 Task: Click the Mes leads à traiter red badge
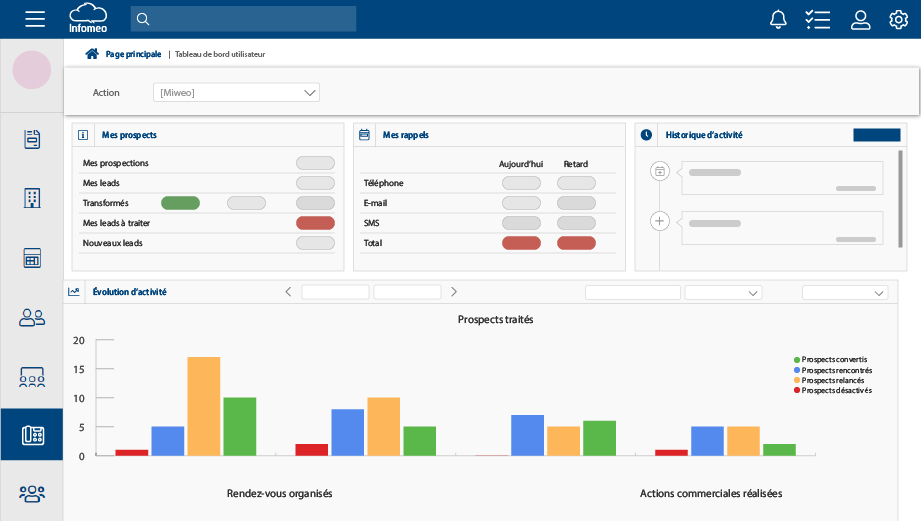coord(315,223)
